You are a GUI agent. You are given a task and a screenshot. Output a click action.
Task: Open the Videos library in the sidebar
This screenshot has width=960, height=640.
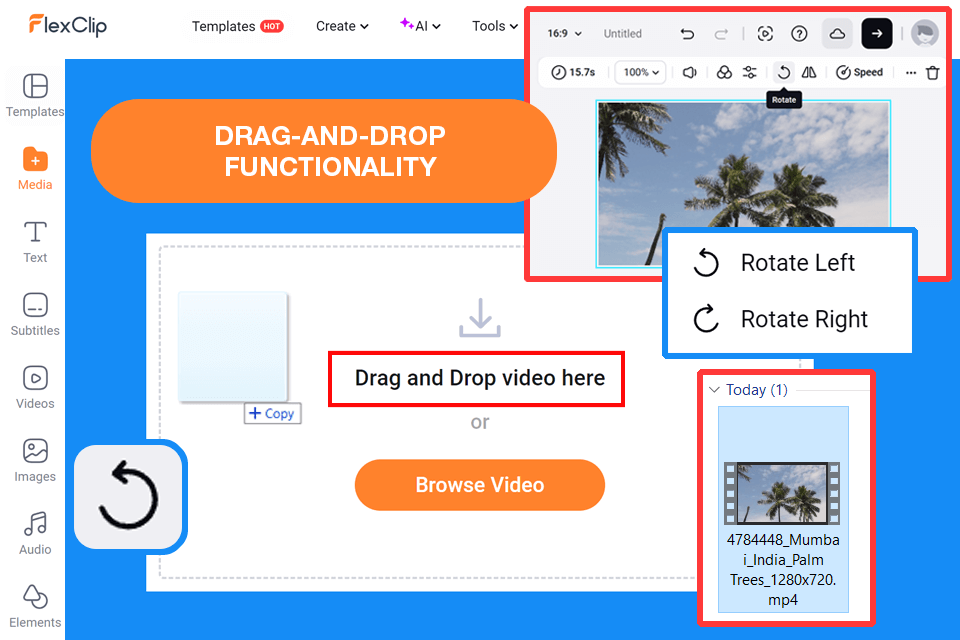(35, 388)
